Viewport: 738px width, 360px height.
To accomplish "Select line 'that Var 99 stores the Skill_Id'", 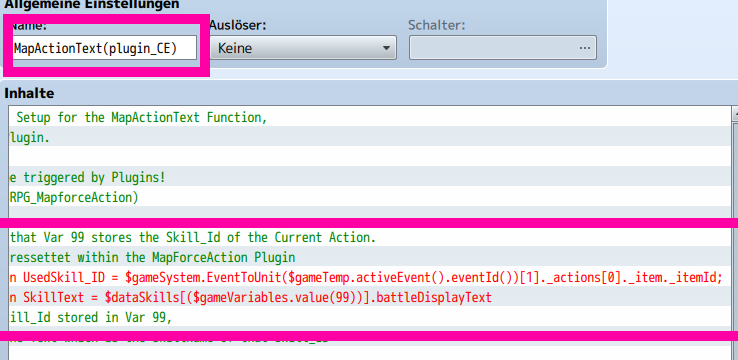I will pyautogui.click(x=370, y=237).
